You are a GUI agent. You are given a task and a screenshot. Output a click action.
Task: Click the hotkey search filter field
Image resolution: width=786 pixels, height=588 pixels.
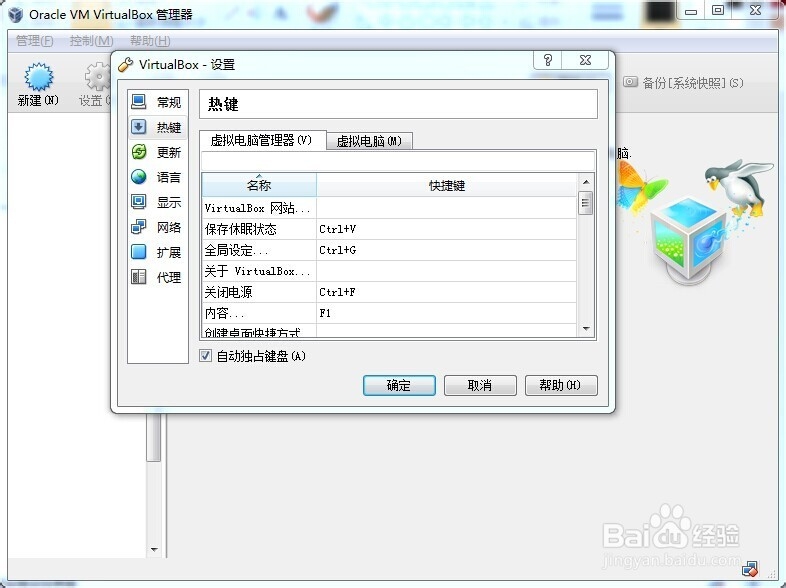398,161
